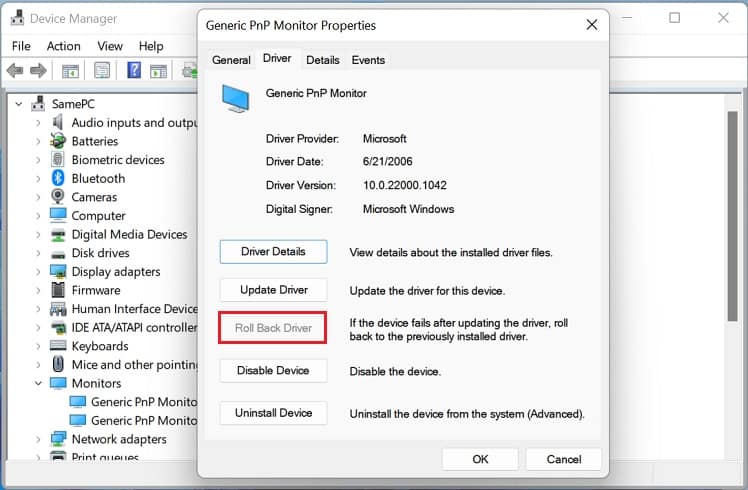Open the Help menu
The image size is (748, 490).
click(x=151, y=46)
